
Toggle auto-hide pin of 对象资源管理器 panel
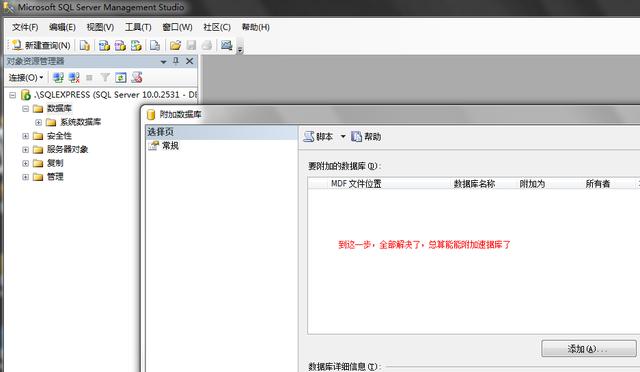[x=176, y=61]
